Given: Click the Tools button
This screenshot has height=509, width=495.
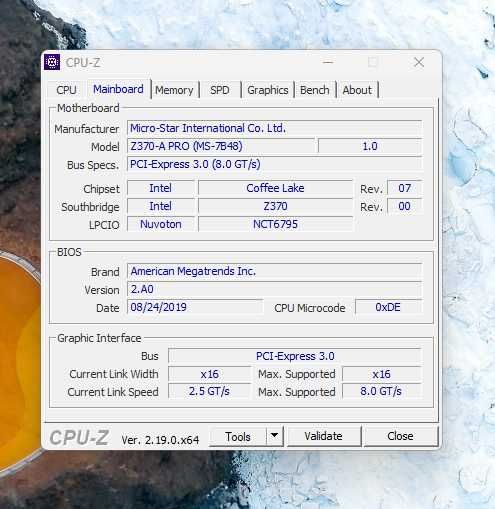Looking at the screenshot, I should (238, 436).
